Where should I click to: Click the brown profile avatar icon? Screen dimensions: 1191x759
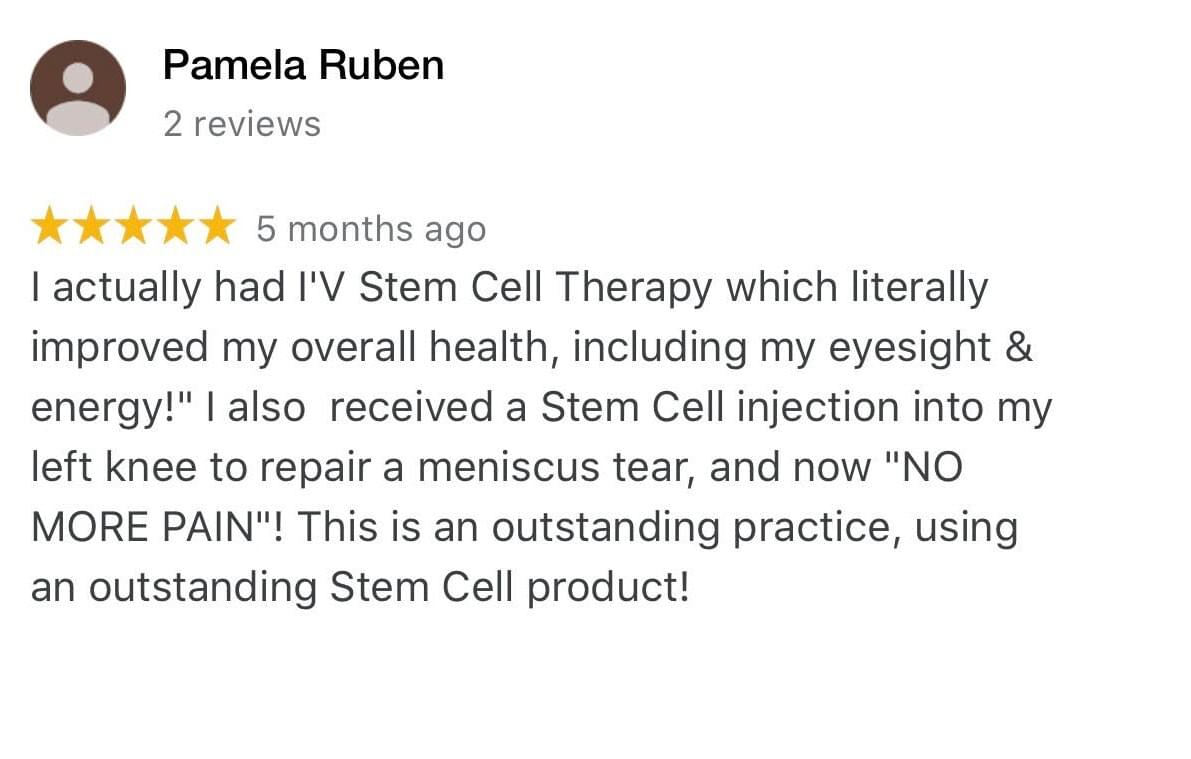[x=77, y=87]
